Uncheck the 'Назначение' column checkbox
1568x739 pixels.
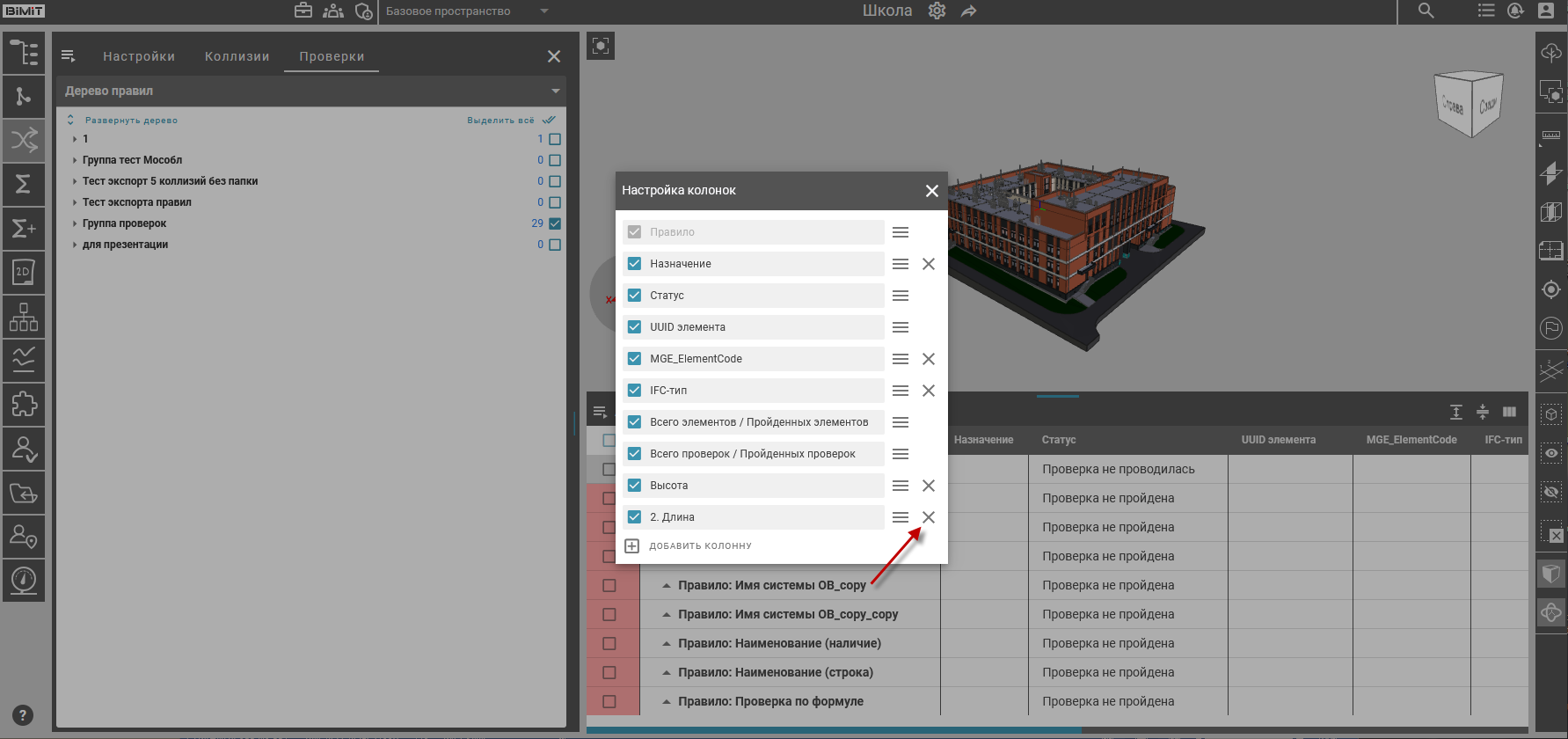(x=634, y=264)
